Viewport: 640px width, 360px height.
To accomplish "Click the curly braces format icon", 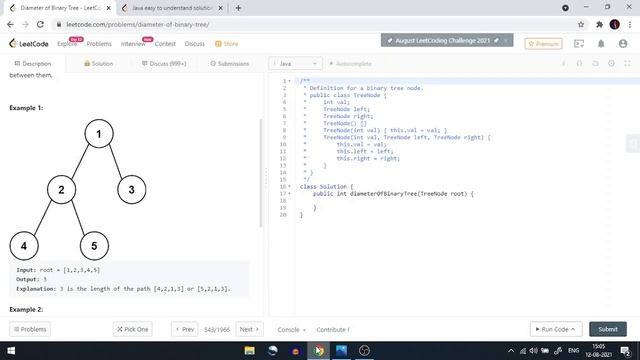I will pos(579,64).
